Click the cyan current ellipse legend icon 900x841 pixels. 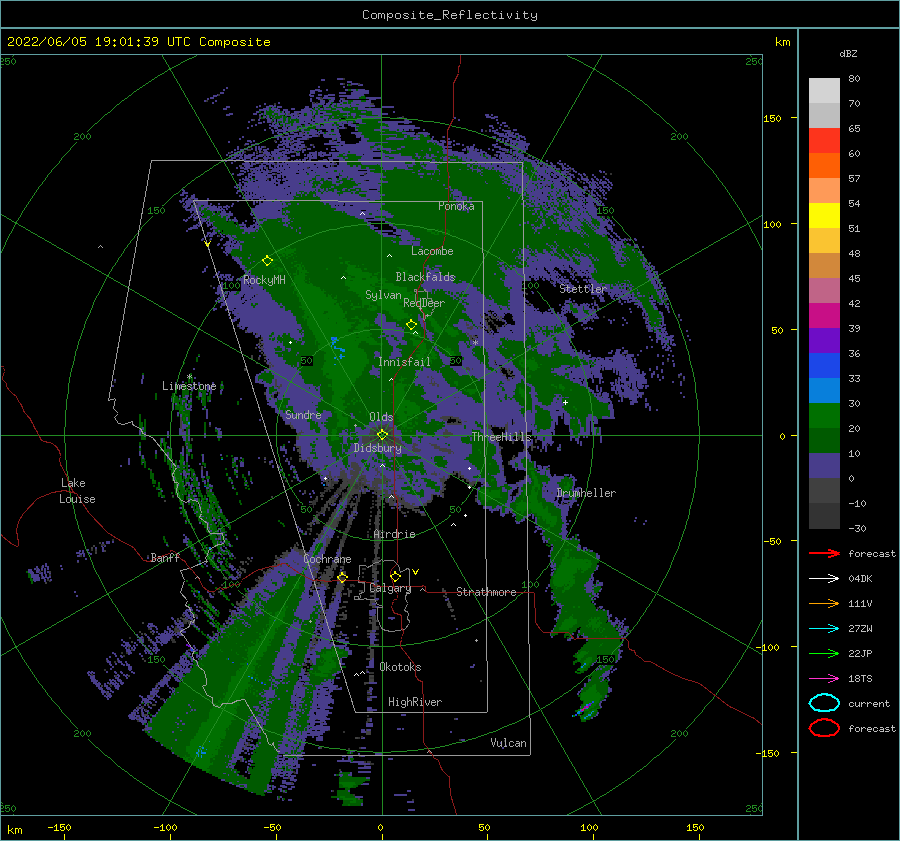[824, 703]
